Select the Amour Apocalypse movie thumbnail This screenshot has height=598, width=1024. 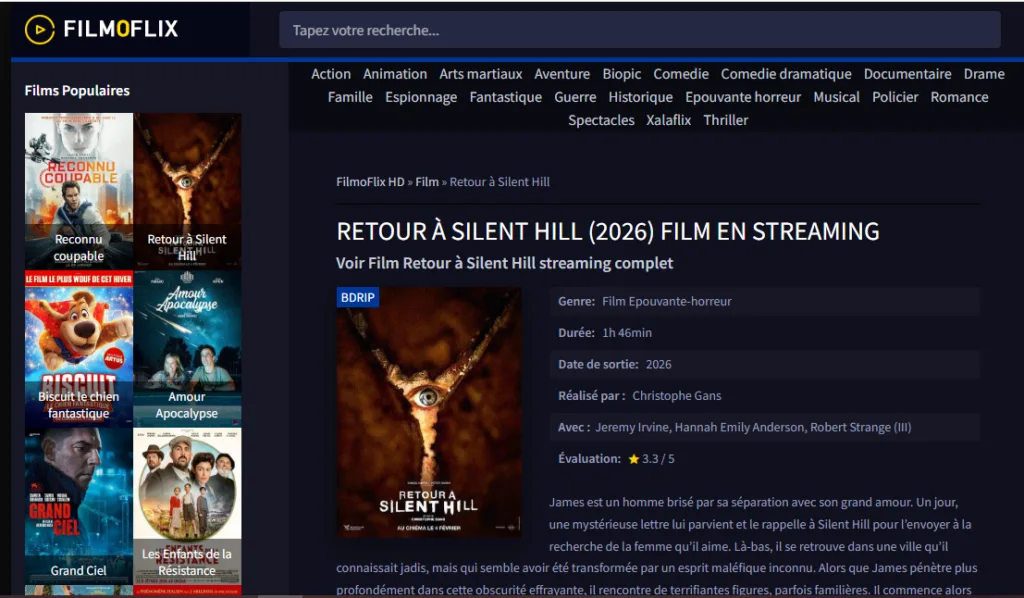coord(187,350)
